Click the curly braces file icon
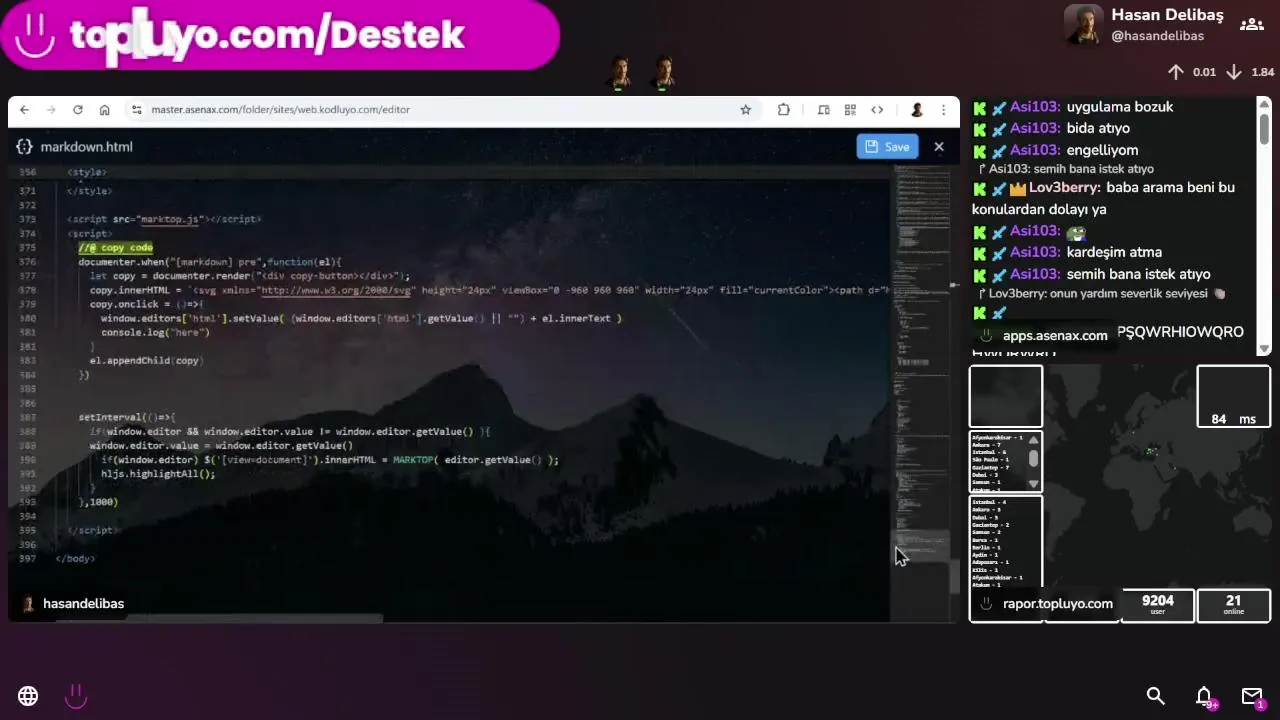This screenshot has height=720, width=1280. 25,147
